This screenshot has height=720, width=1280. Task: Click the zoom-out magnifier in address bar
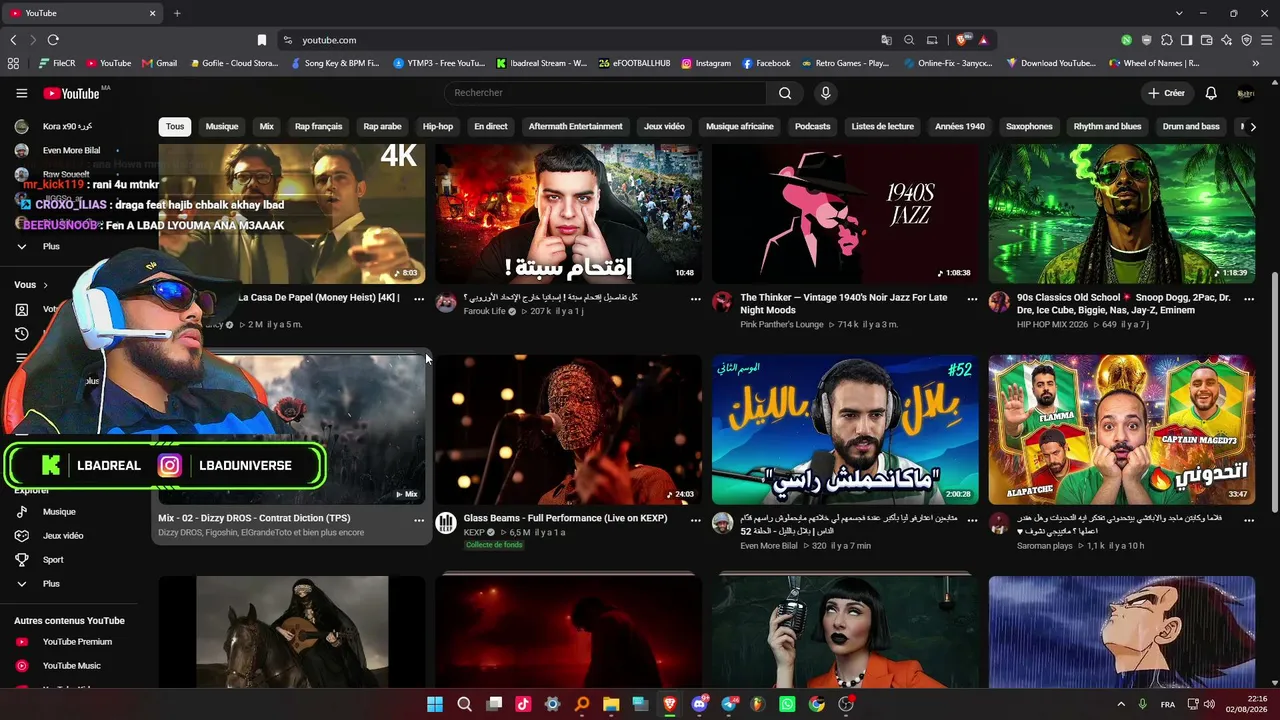[909, 40]
